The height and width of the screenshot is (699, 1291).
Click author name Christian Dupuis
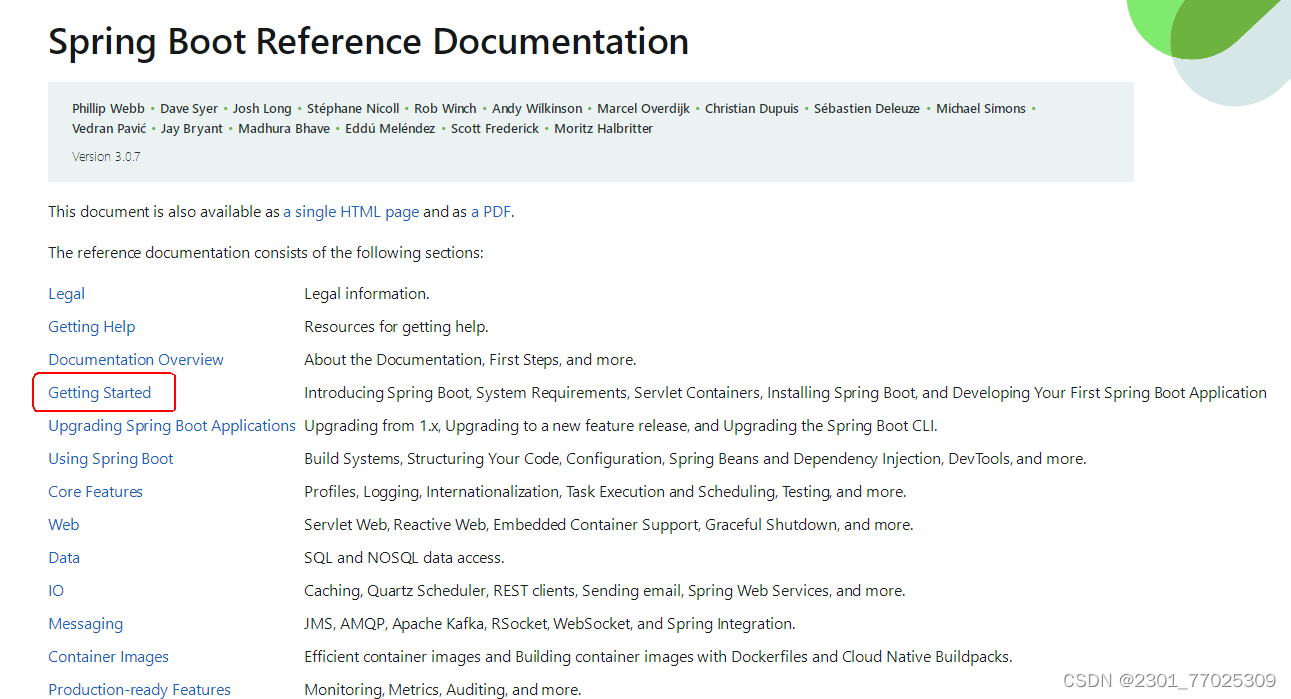click(752, 109)
